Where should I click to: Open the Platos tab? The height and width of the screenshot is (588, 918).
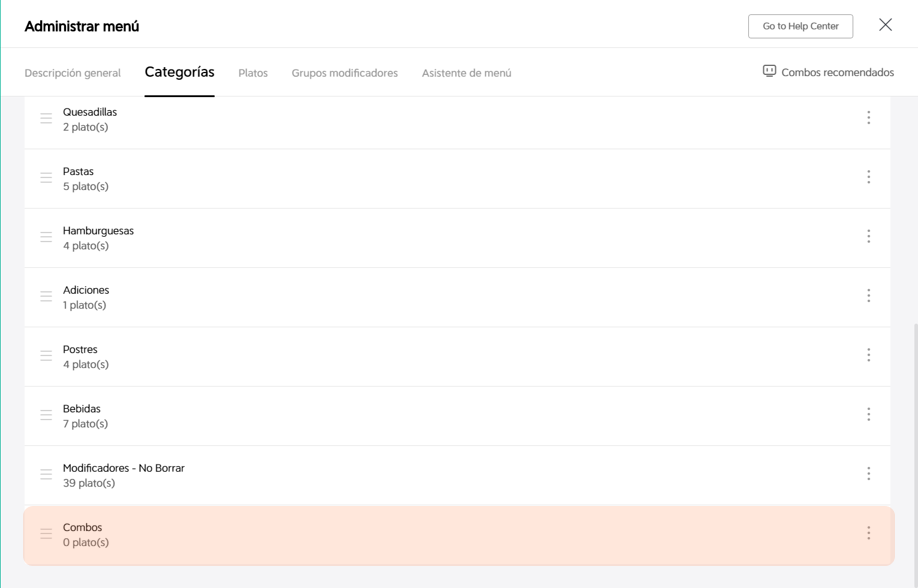253,73
